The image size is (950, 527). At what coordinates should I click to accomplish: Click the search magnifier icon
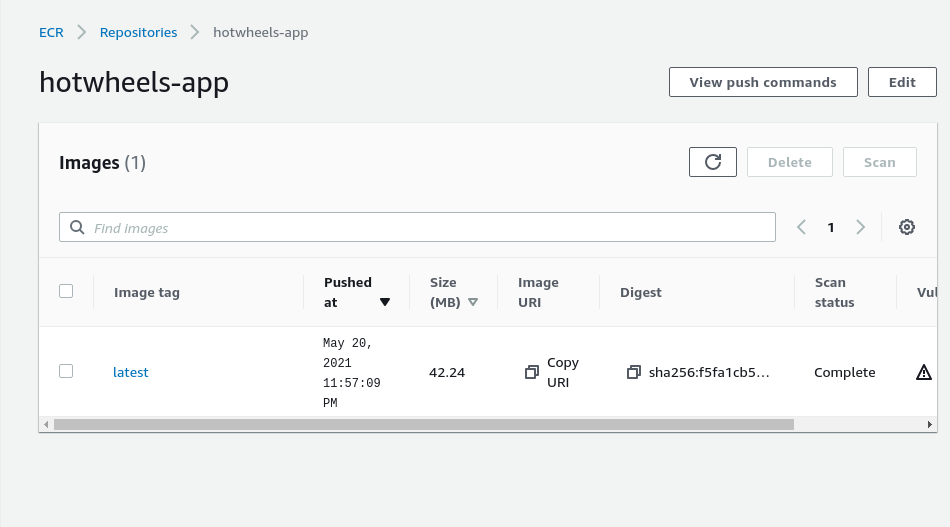[77, 227]
